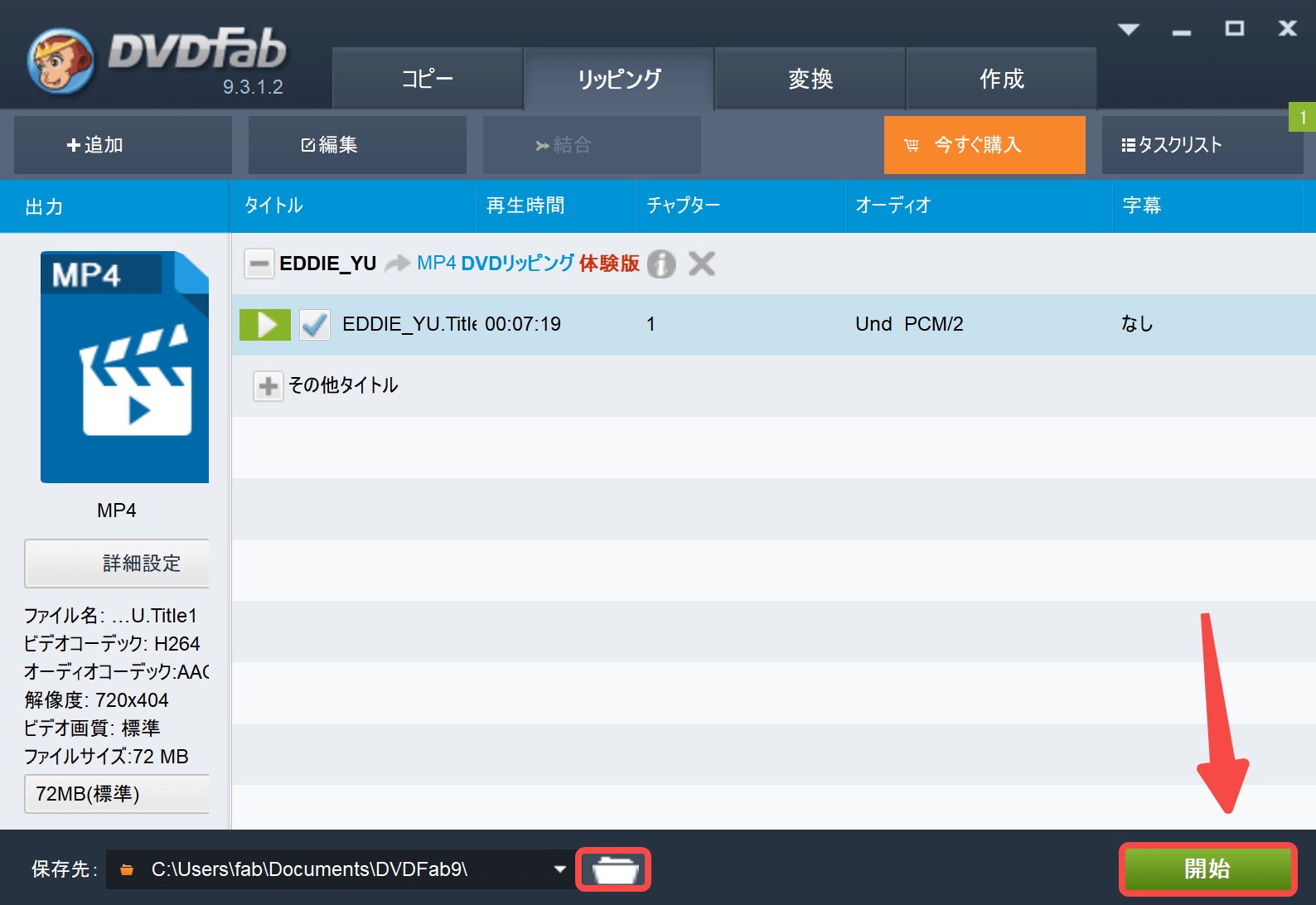Click EDDIE_YU source name

328,264
